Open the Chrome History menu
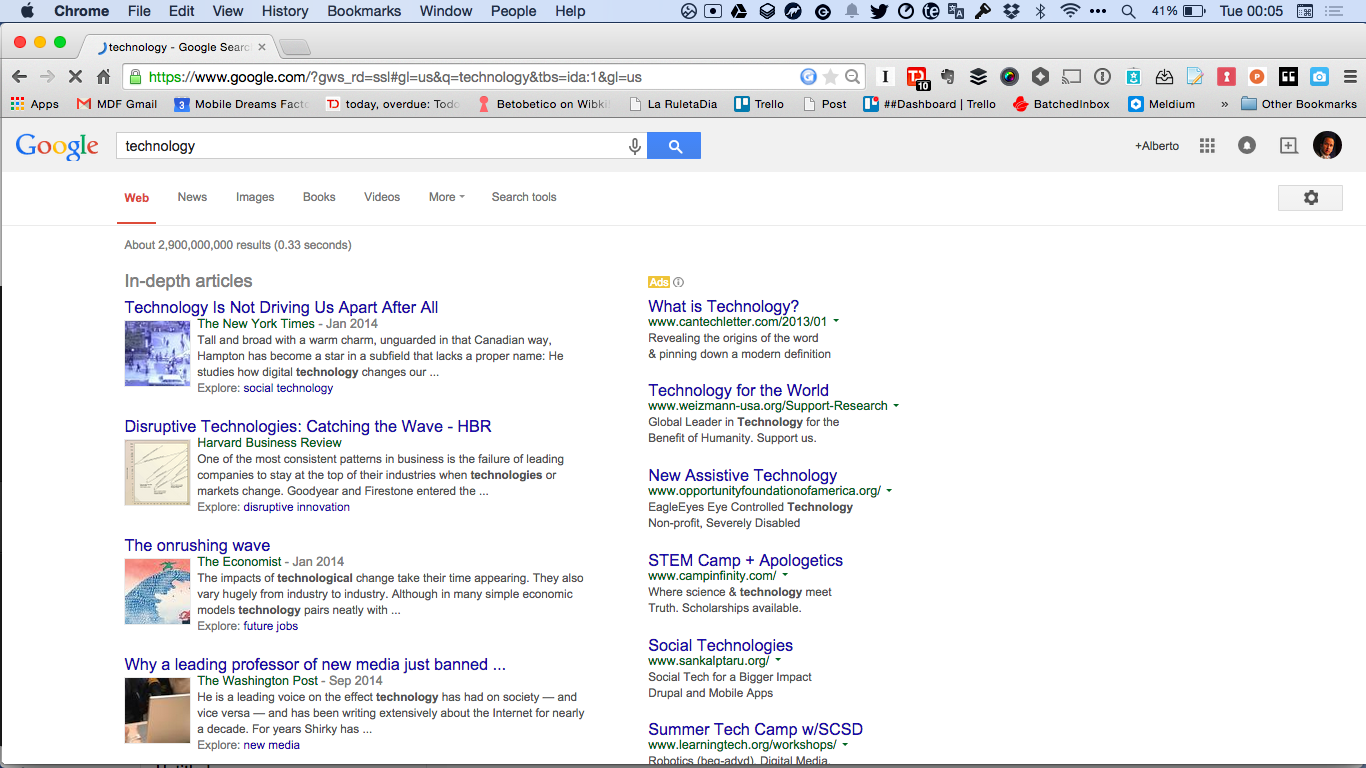This screenshot has height=768, width=1366. [285, 11]
